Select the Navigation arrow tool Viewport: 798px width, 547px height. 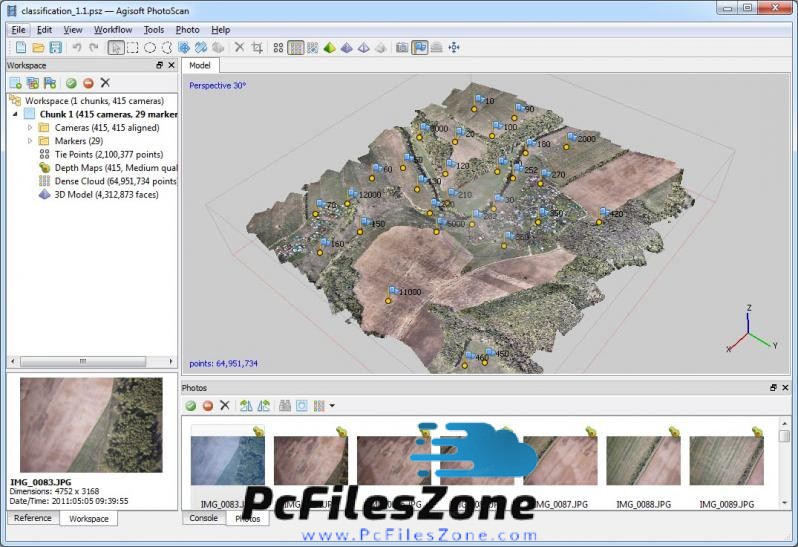pyautogui.click(x=116, y=48)
